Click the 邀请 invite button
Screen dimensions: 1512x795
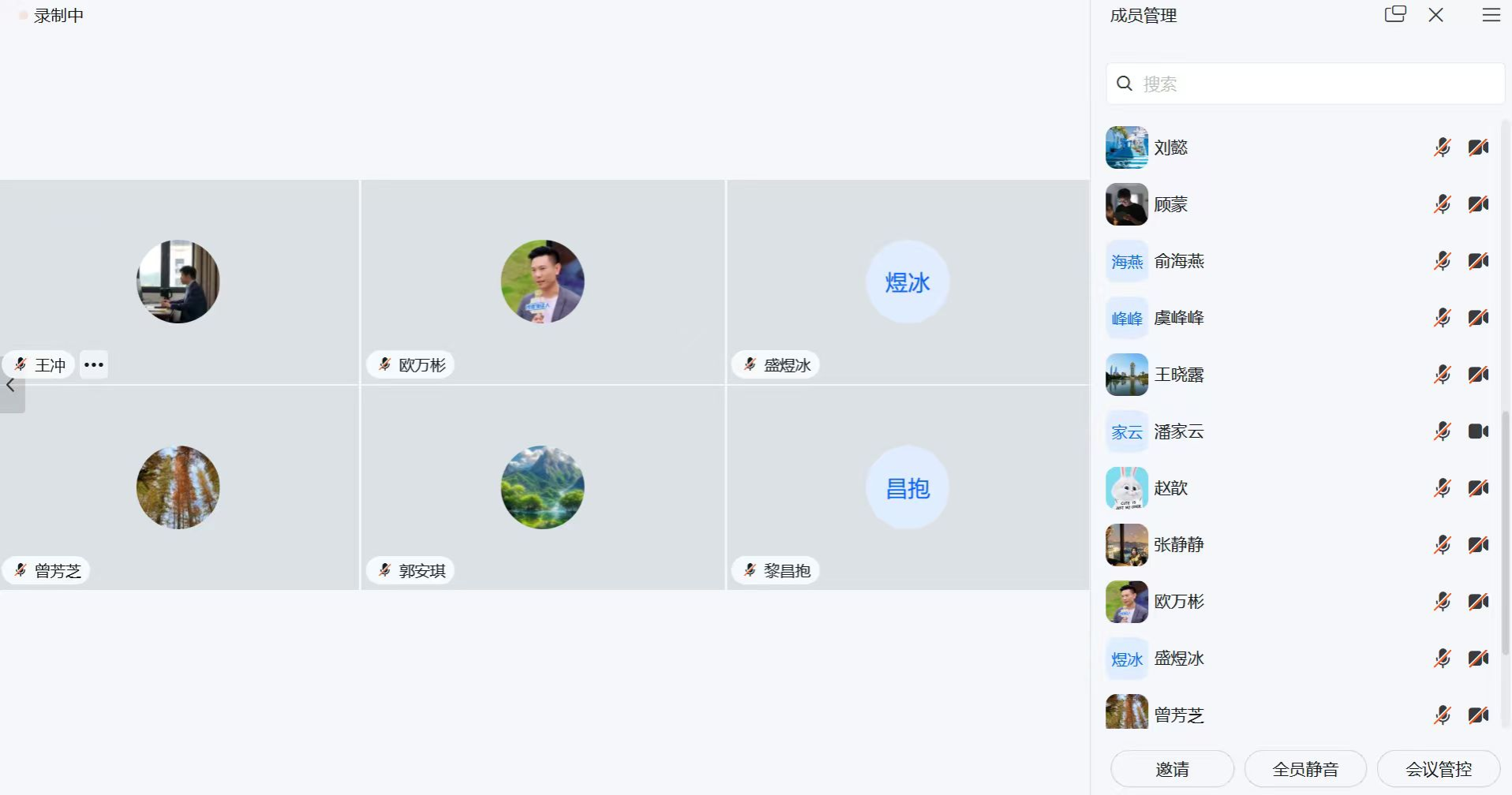pos(1172,769)
